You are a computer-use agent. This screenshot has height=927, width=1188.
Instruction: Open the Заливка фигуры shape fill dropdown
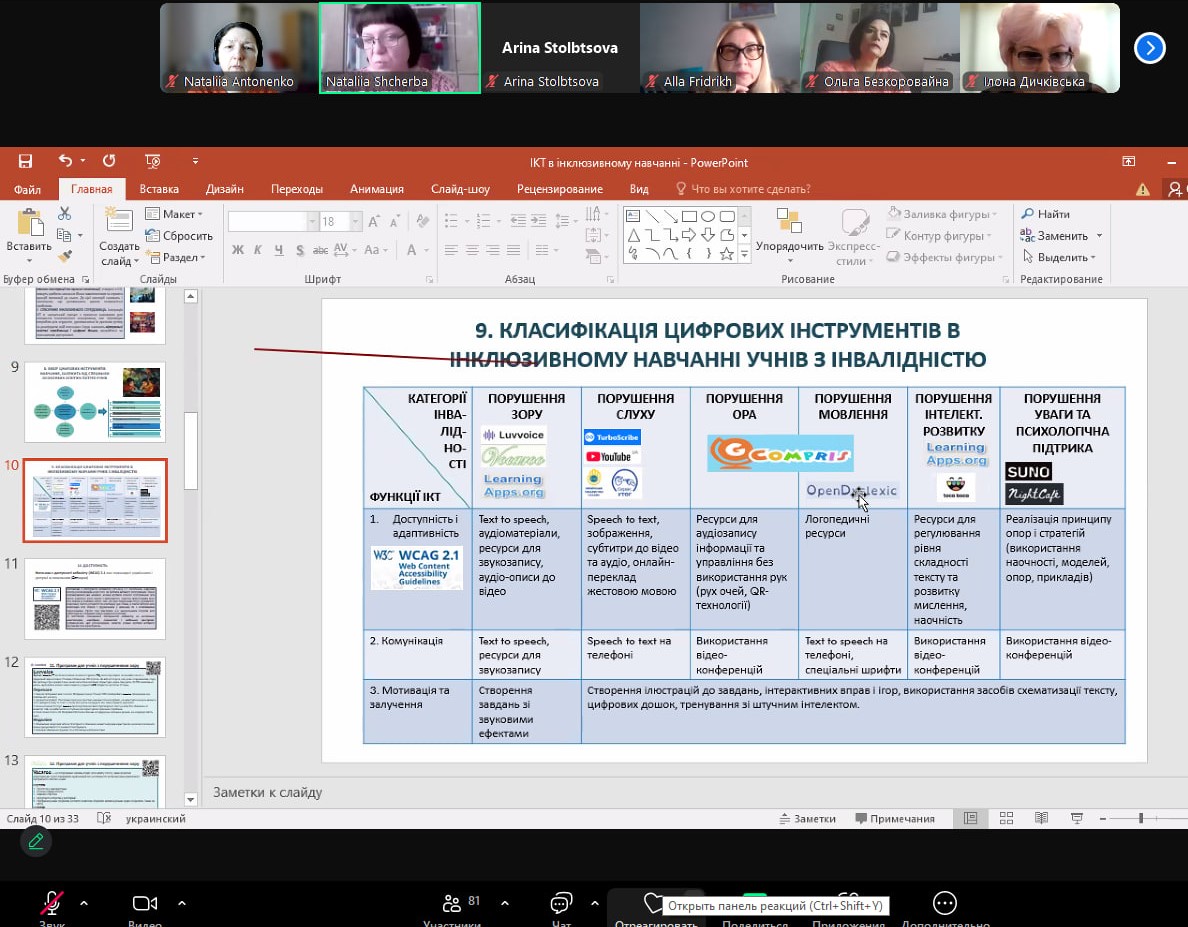click(942, 214)
